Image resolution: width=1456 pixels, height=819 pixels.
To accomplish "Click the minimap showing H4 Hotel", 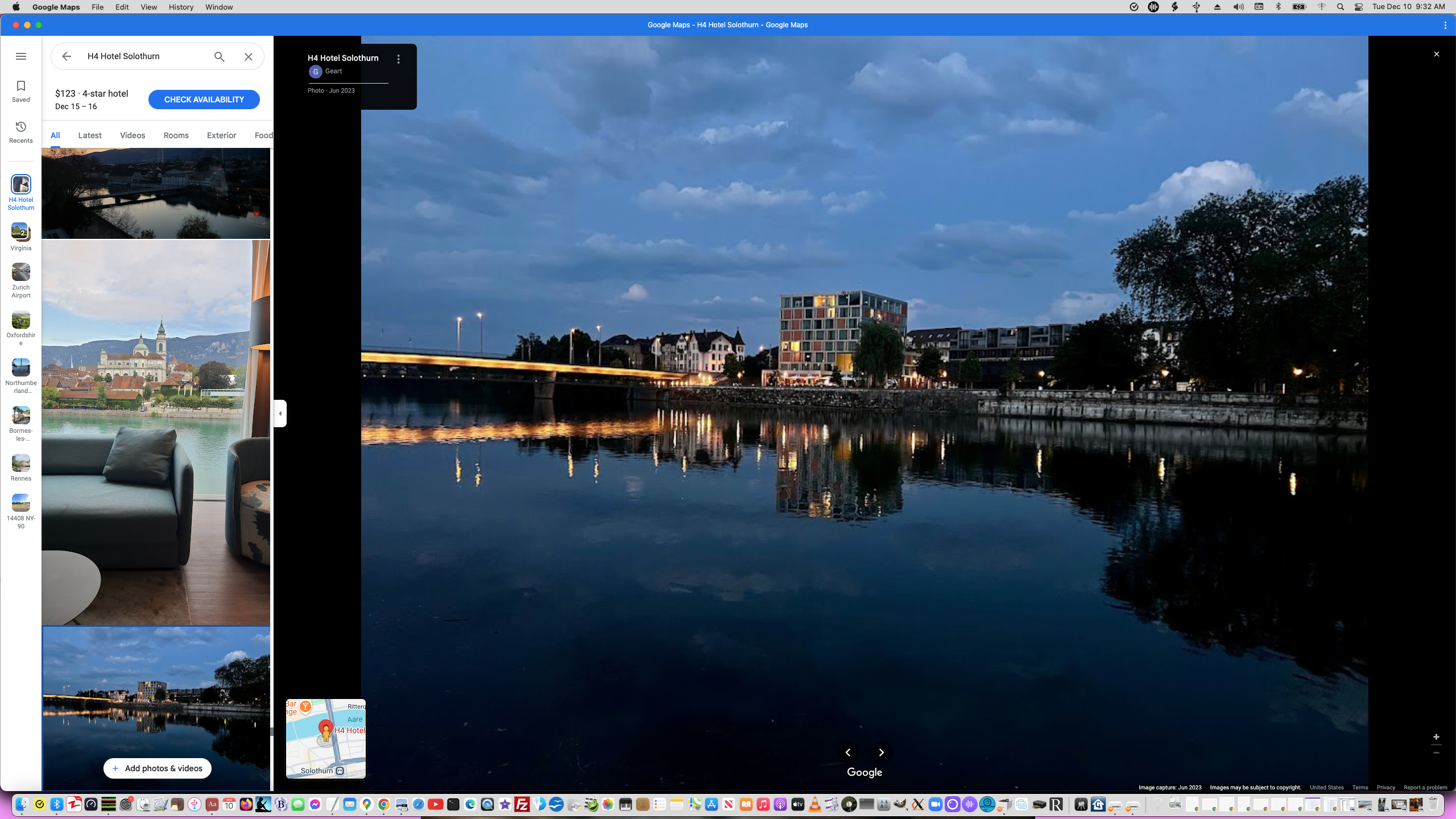I will coord(326,738).
